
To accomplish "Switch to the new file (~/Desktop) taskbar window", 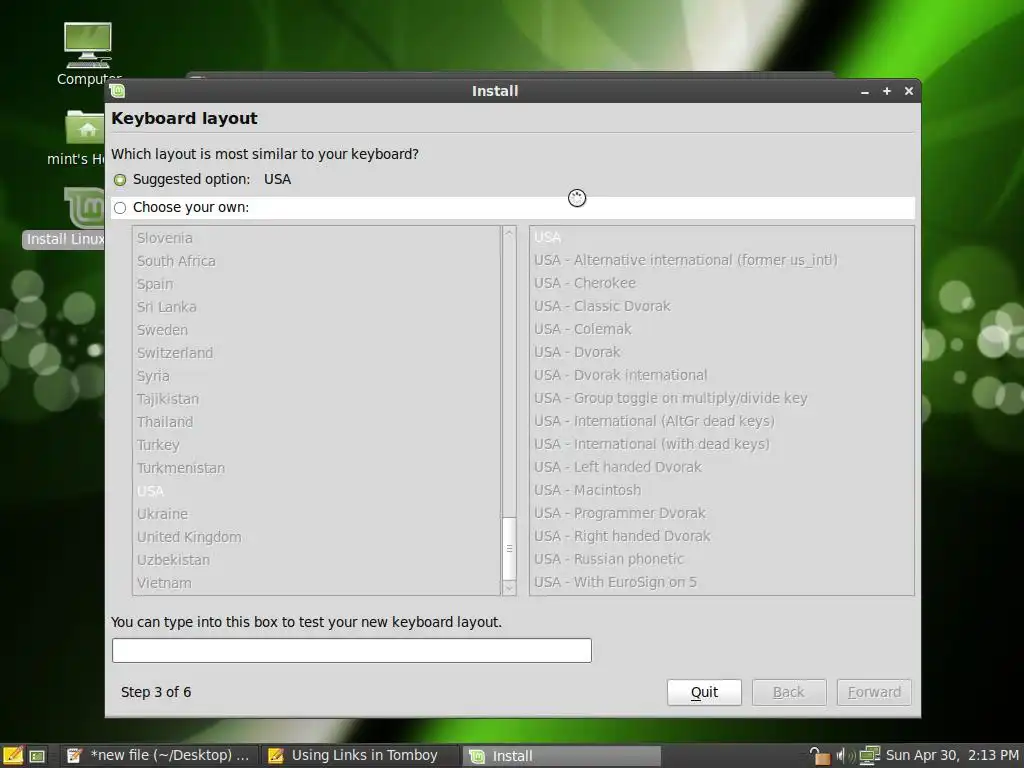I will coord(160,756).
